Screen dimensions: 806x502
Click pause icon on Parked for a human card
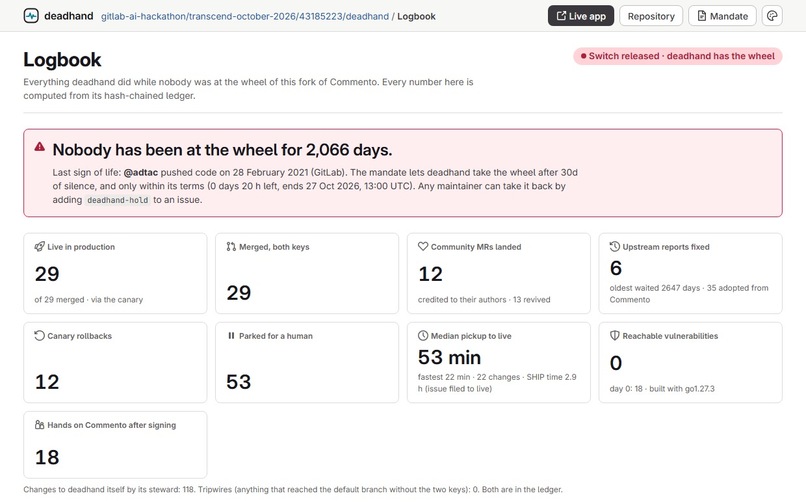(x=231, y=336)
